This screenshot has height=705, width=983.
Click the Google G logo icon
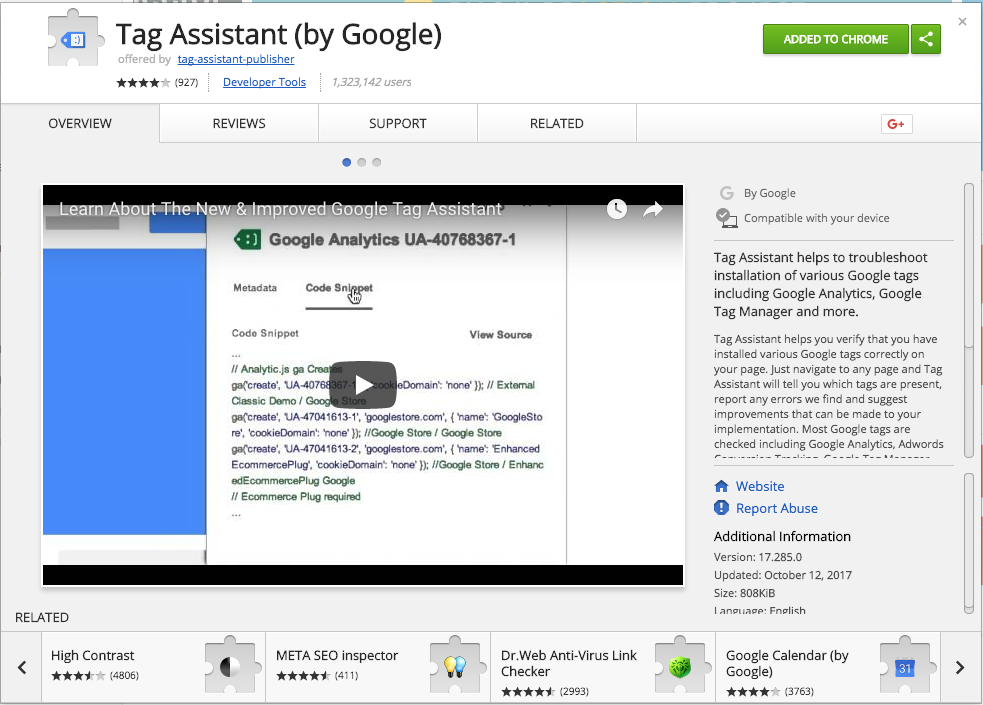click(x=727, y=193)
